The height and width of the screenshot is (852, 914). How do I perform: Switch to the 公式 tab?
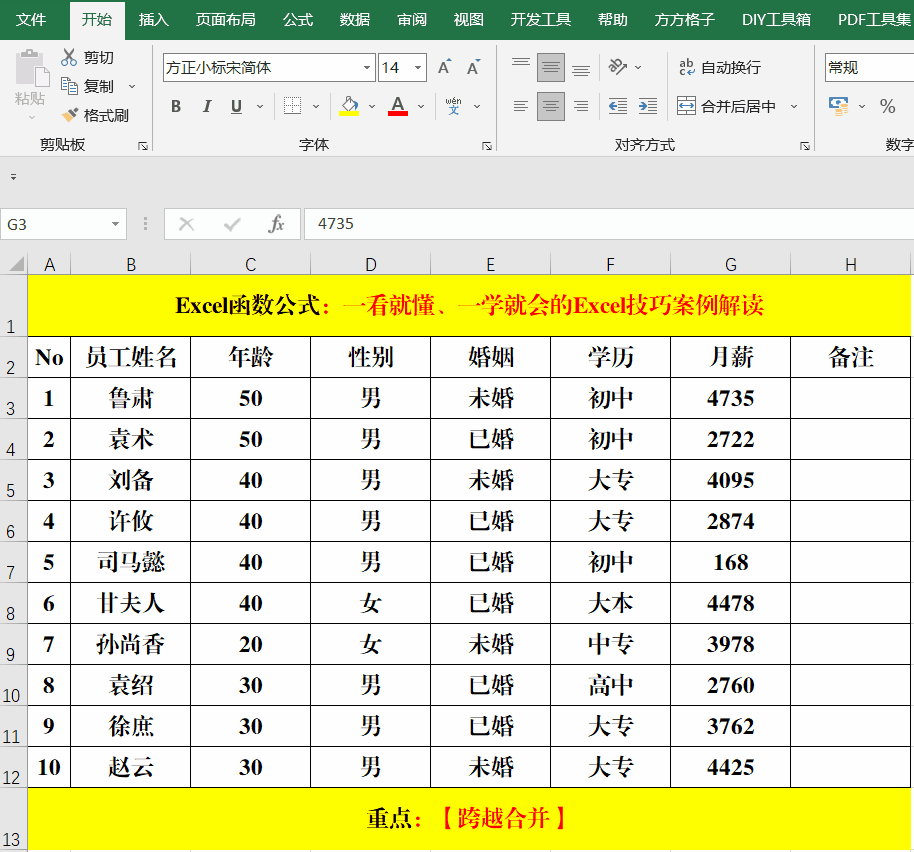[x=298, y=20]
